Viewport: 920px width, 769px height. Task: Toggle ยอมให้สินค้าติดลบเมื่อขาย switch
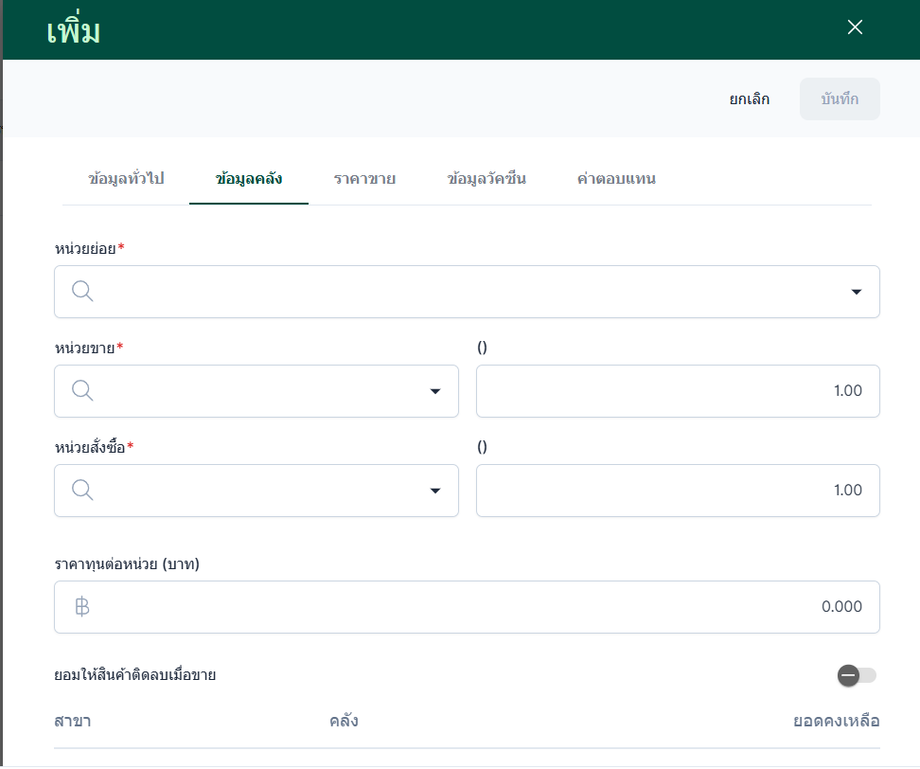click(857, 676)
